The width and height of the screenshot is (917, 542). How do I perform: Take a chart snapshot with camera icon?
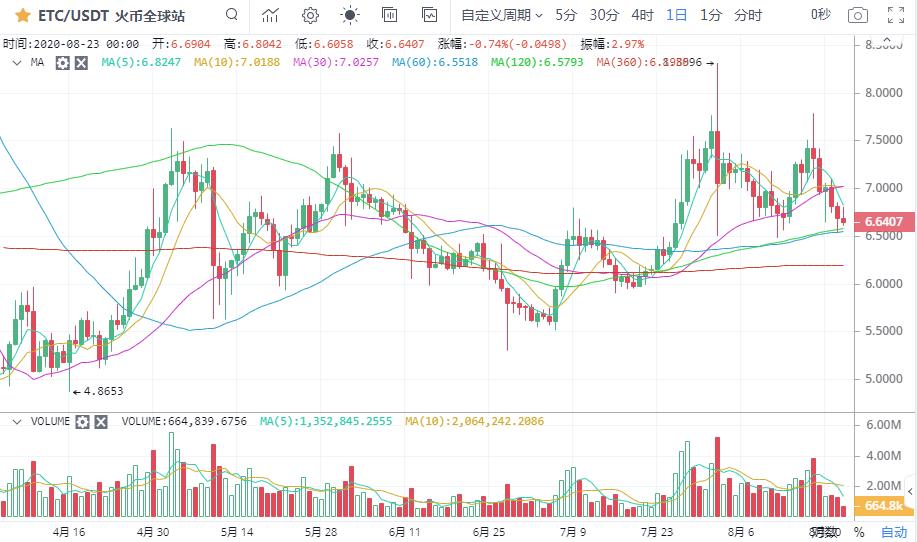(x=857, y=15)
